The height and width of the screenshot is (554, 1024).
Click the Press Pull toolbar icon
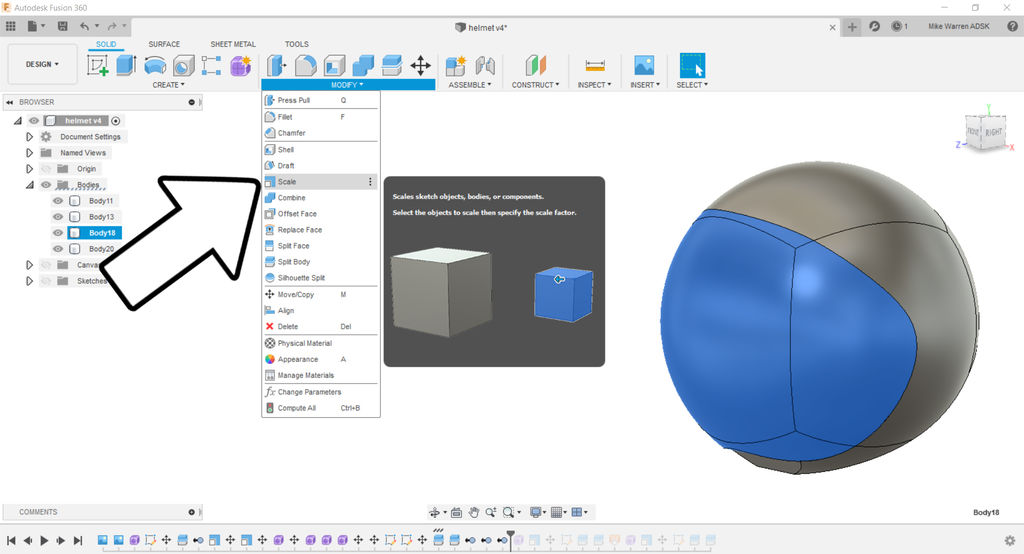[276, 65]
